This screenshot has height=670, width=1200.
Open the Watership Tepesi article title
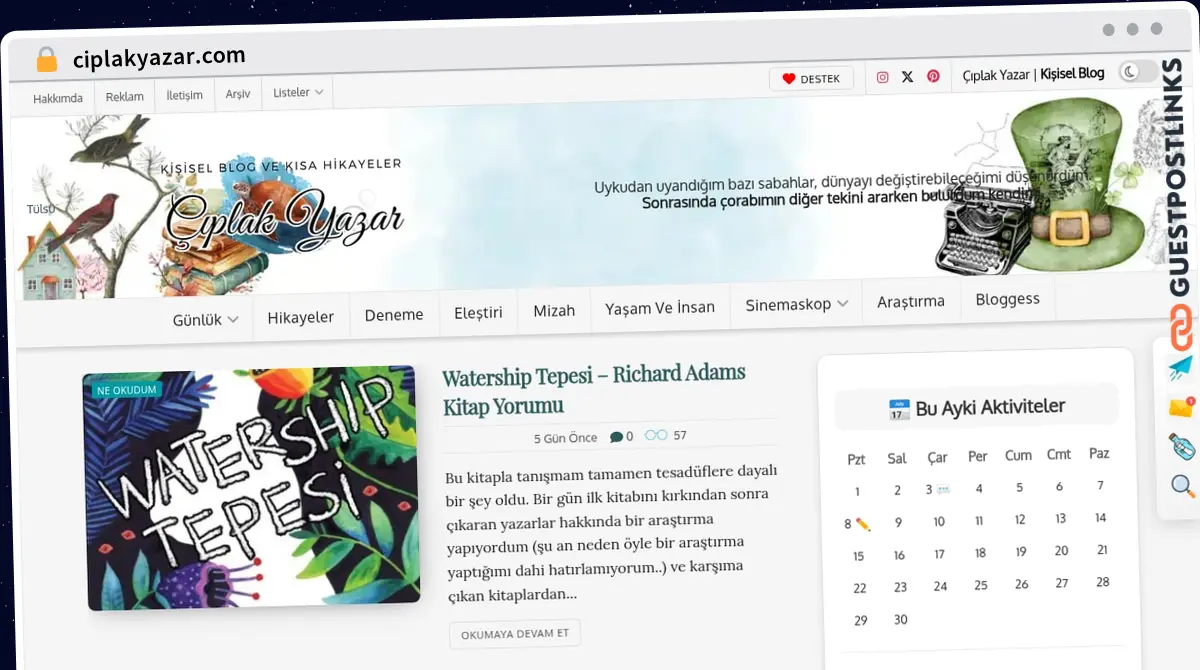pyautogui.click(x=594, y=389)
